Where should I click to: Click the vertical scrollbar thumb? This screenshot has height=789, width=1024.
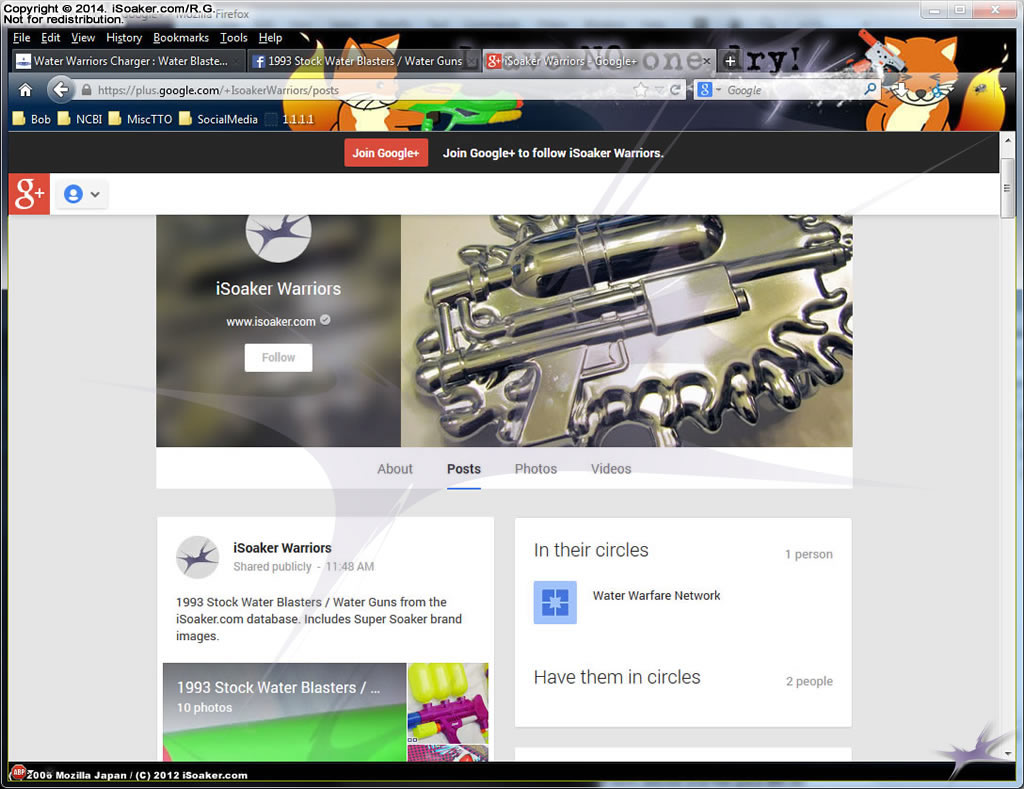point(1007,187)
